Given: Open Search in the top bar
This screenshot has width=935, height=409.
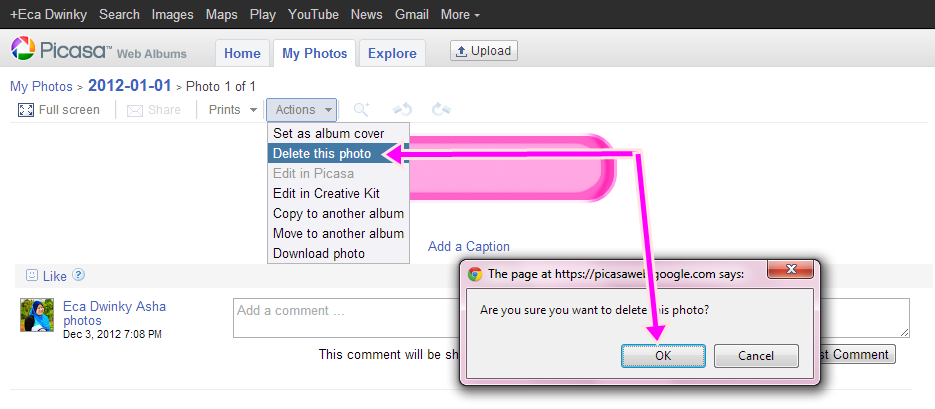Looking at the screenshot, I should point(119,14).
